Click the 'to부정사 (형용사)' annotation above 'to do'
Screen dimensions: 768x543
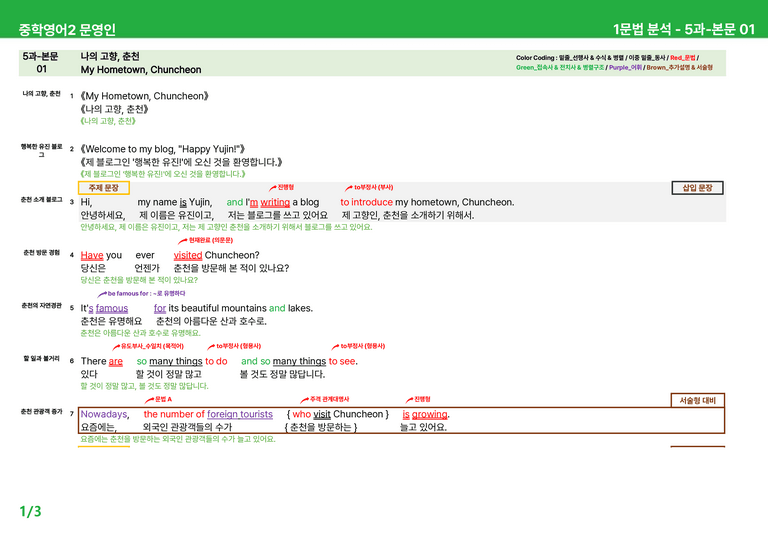coord(235,346)
